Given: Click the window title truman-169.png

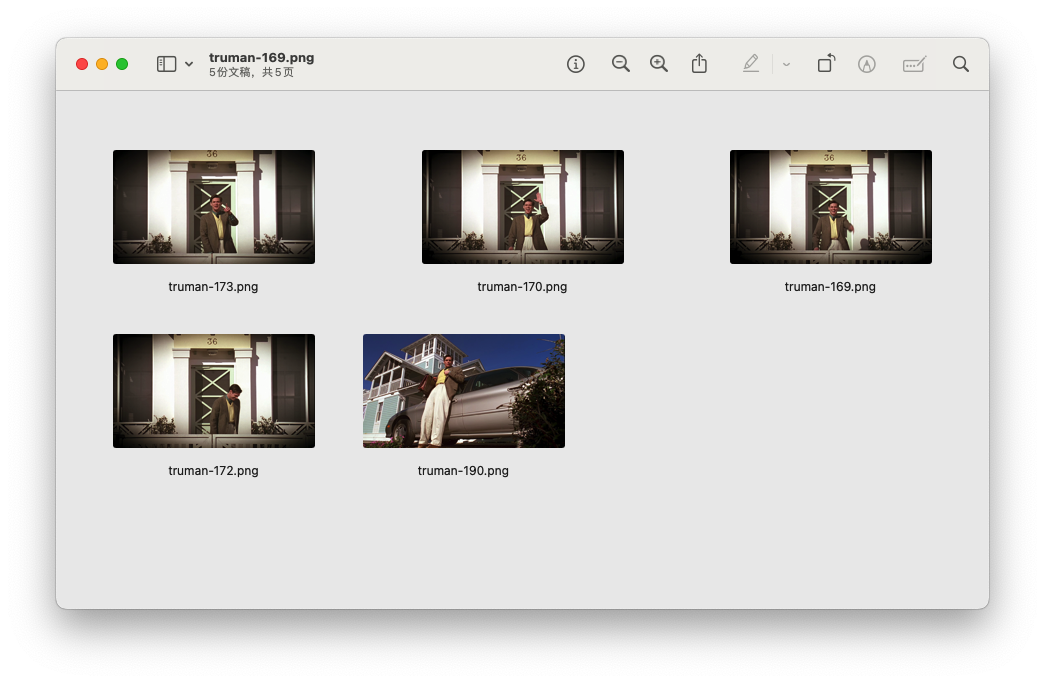Looking at the screenshot, I should 261,58.
